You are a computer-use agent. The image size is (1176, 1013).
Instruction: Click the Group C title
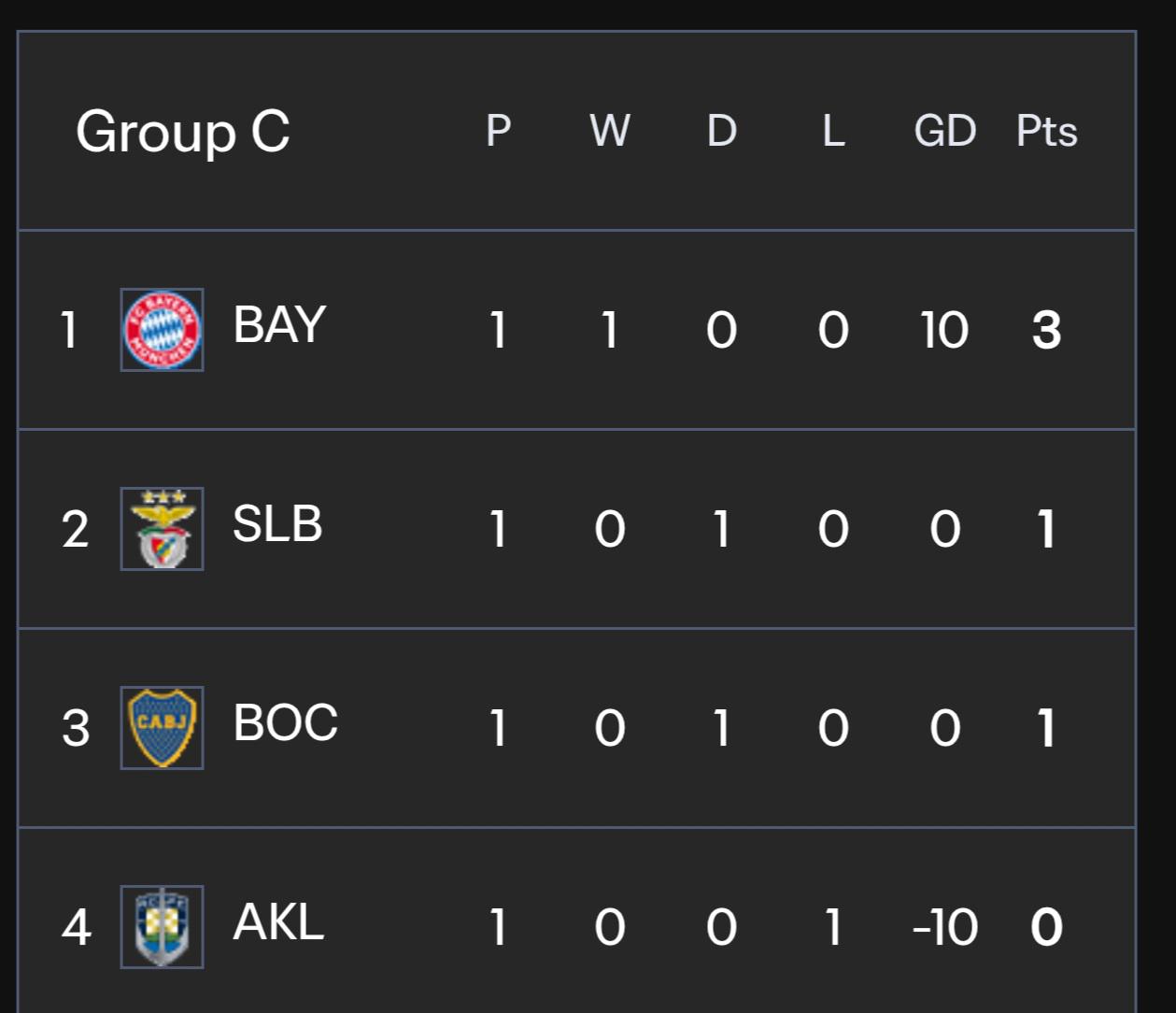(183, 132)
